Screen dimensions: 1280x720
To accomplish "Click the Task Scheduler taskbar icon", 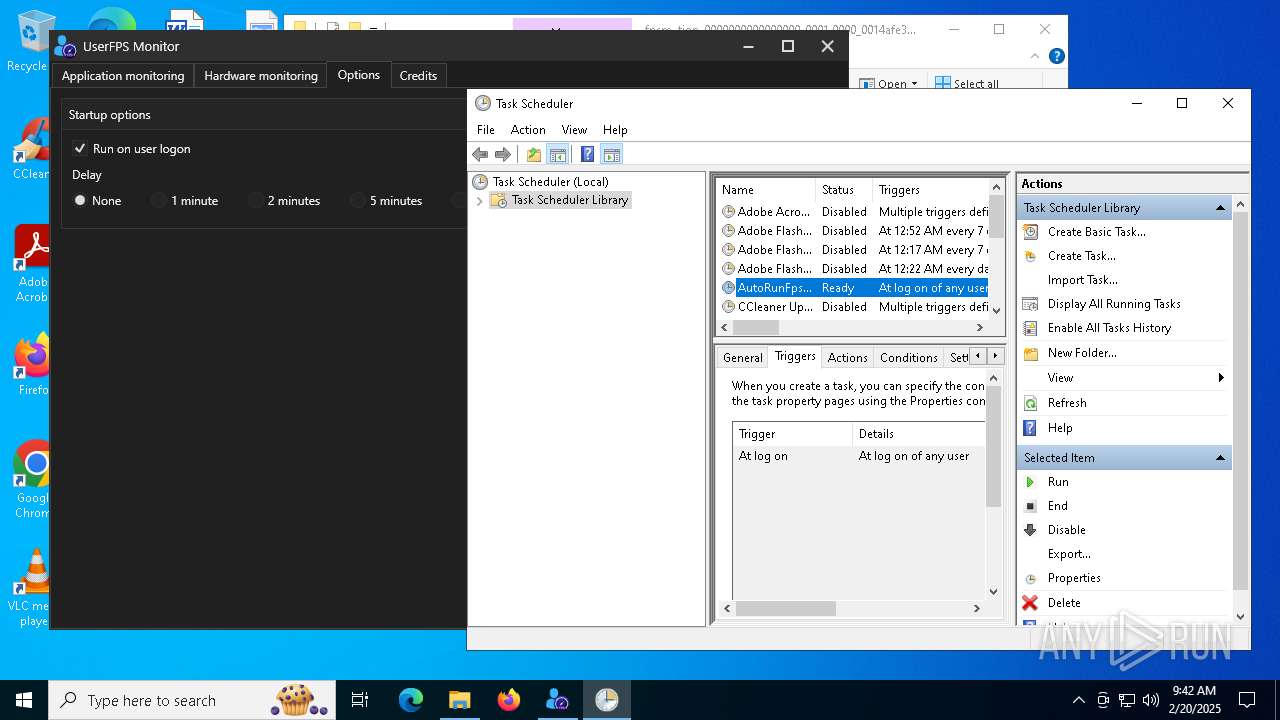I will (x=607, y=700).
